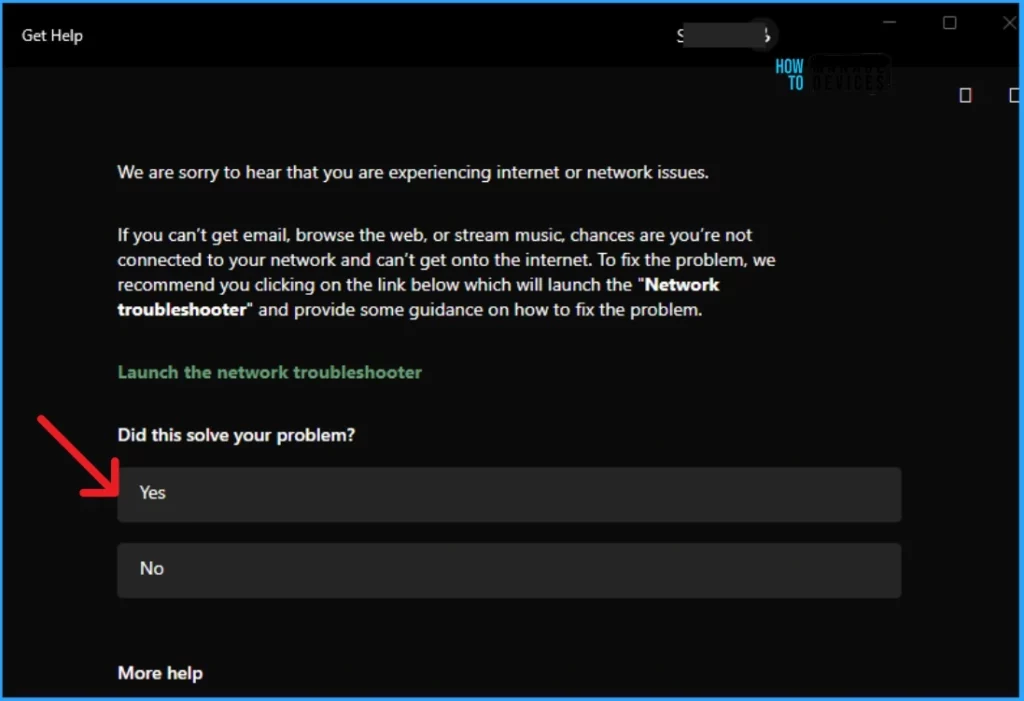The width and height of the screenshot is (1024, 701).
Task: Click the Get Help window title
Action: (52, 36)
